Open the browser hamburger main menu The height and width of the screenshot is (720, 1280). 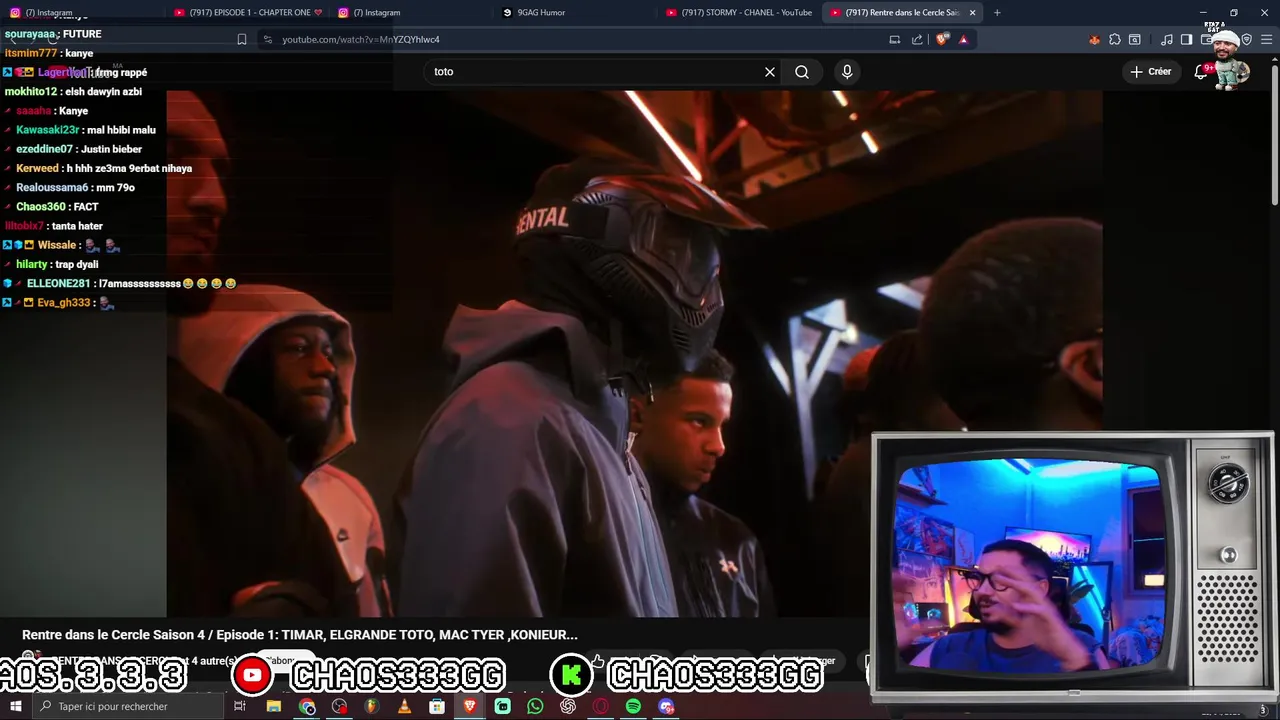tap(1267, 40)
